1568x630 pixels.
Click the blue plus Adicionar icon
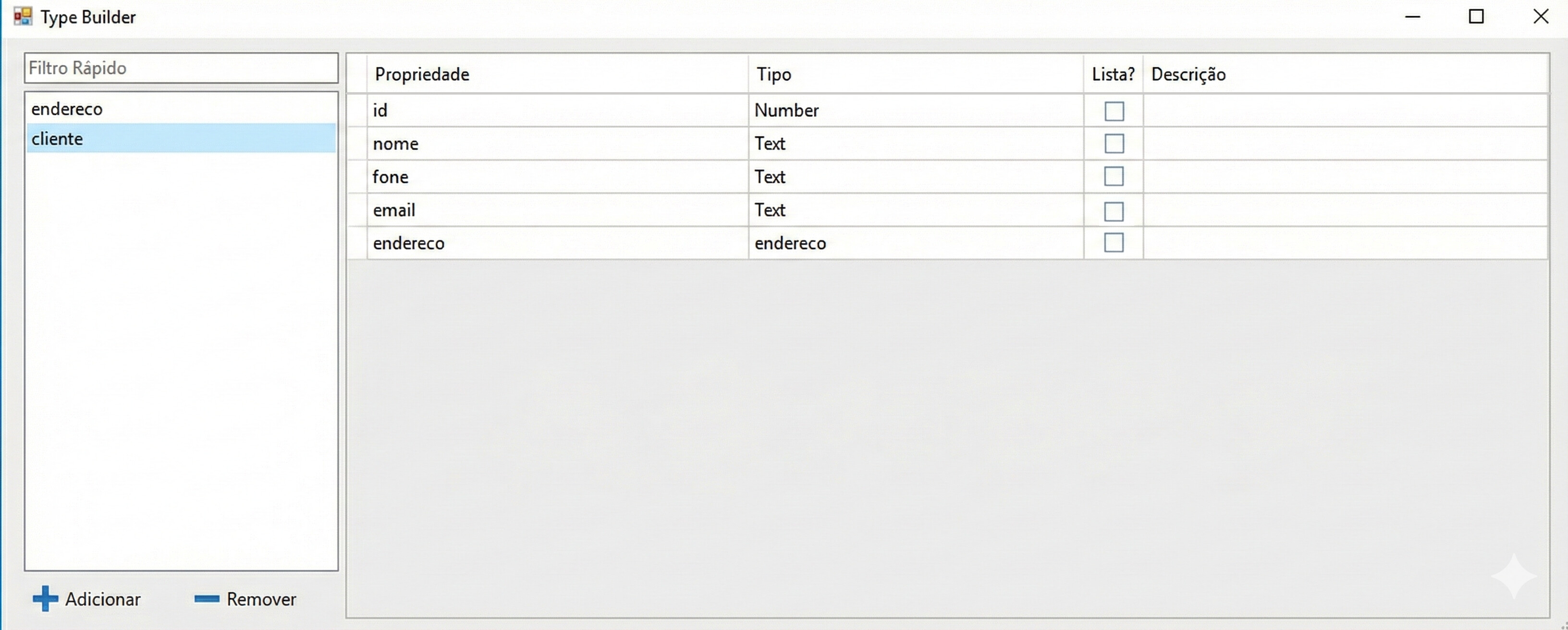click(x=45, y=598)
